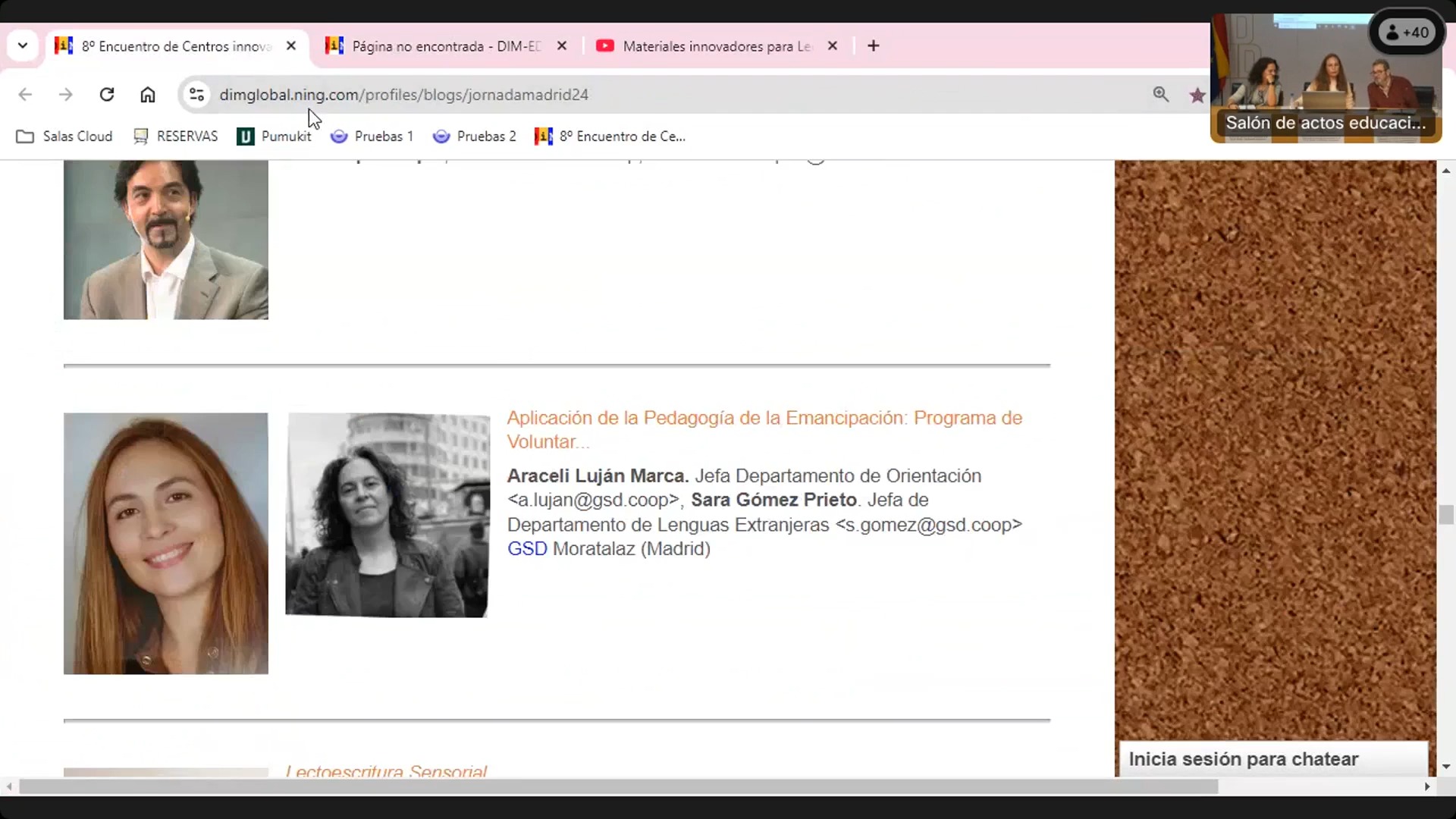Select 'Araceli Luján Marca.' name text
This screenshot has height=819, width=1456.
(598, 476)
